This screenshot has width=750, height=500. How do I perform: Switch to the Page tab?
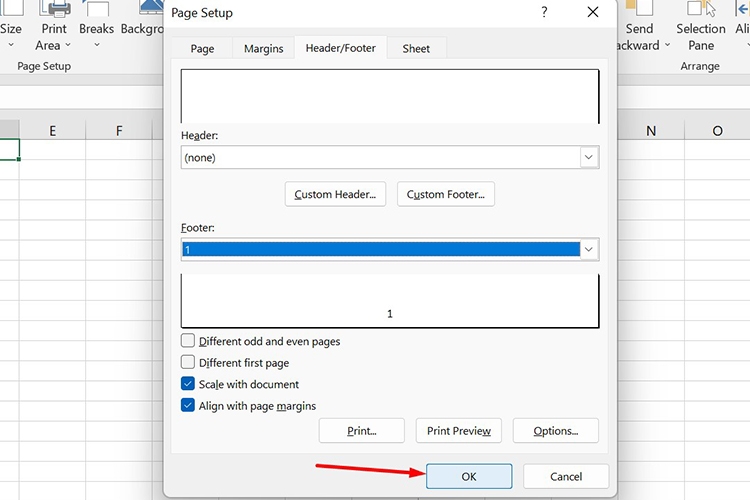coord(202,48)
